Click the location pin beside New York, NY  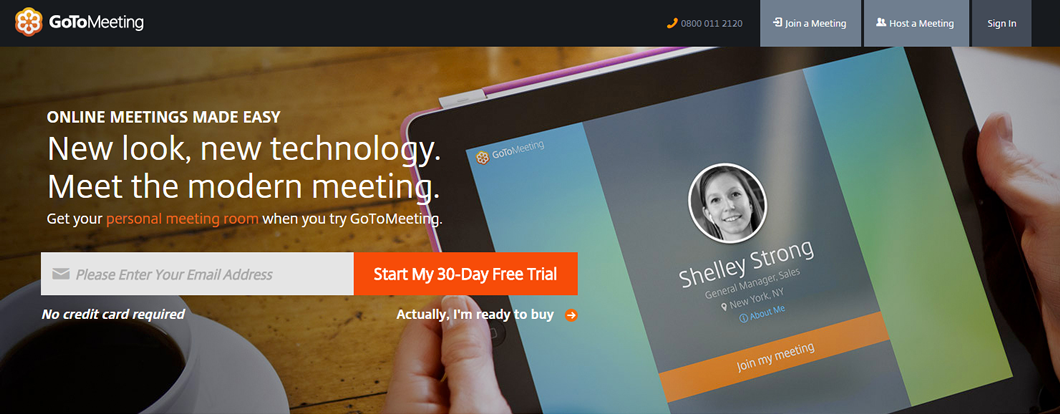[x=724, y=306]
